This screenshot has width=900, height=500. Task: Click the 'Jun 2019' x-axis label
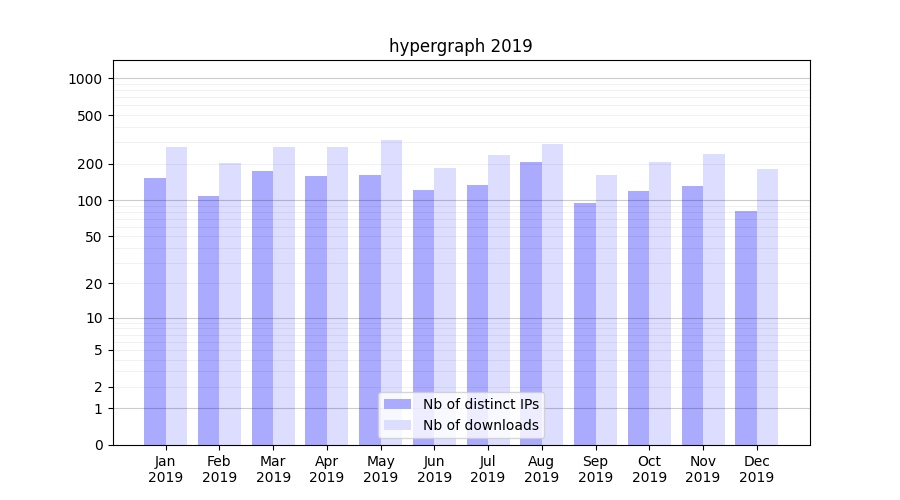434,469
